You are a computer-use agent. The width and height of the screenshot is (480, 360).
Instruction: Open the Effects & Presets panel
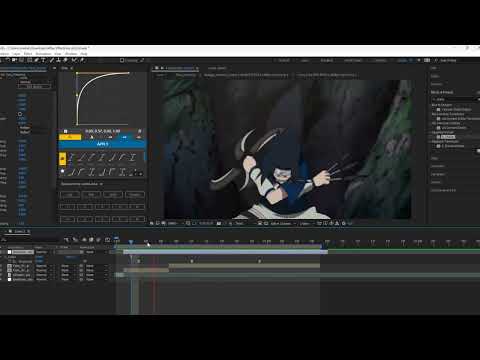pyautogui.click(x=442, y=92)
